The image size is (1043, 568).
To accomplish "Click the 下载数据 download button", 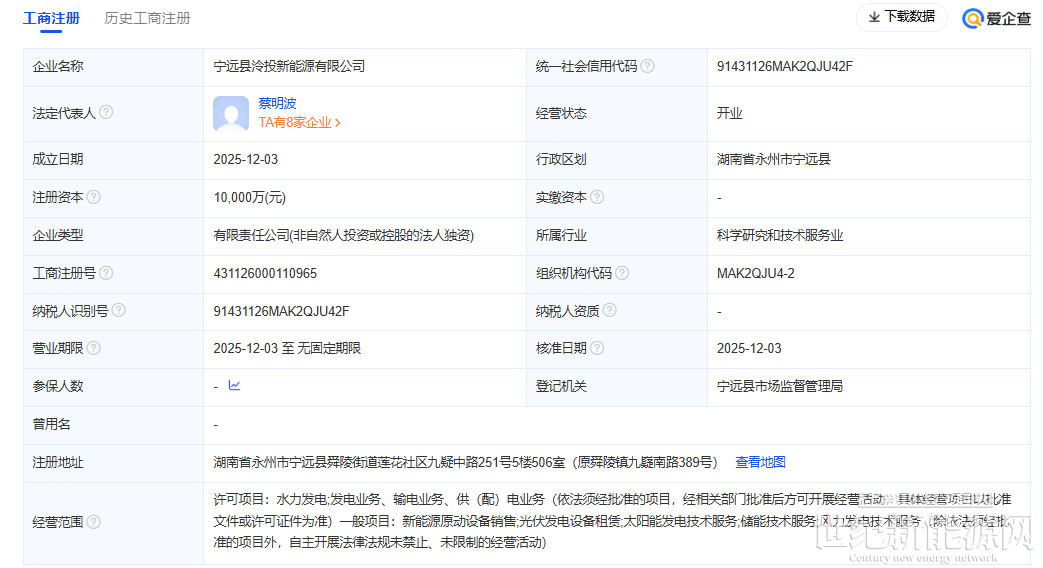I will click(x=901, y=17).
